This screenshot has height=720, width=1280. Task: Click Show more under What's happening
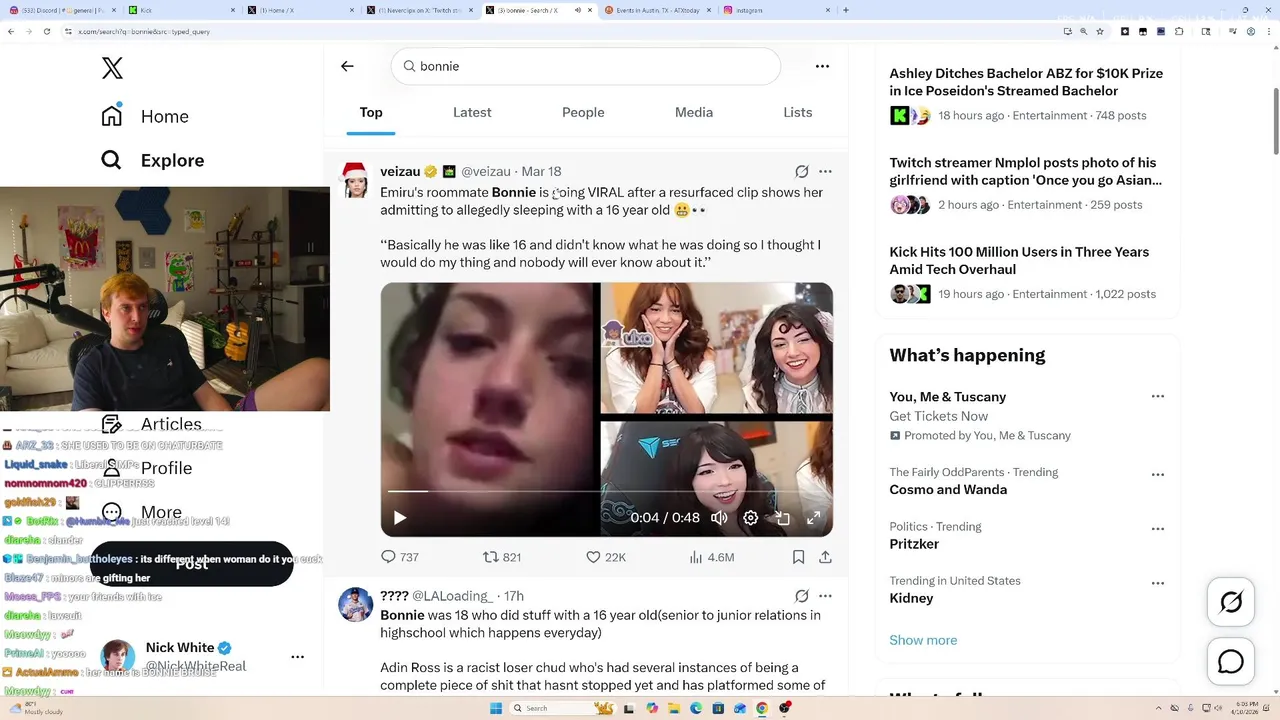pyautogui.click(x=923, y=640)
